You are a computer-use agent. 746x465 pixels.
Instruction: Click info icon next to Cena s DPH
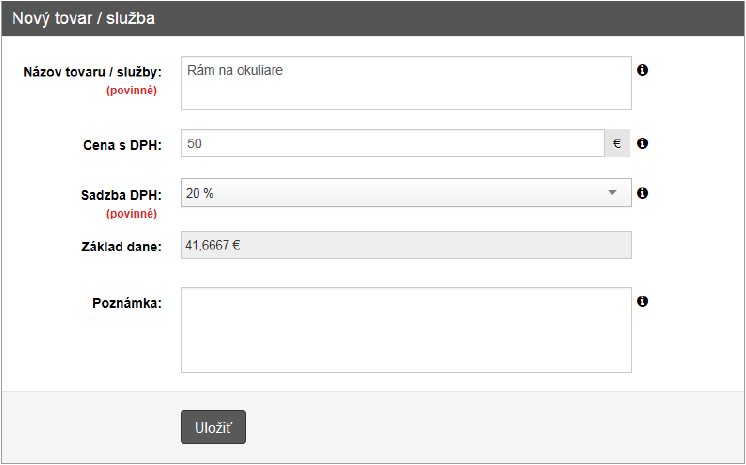643,144
